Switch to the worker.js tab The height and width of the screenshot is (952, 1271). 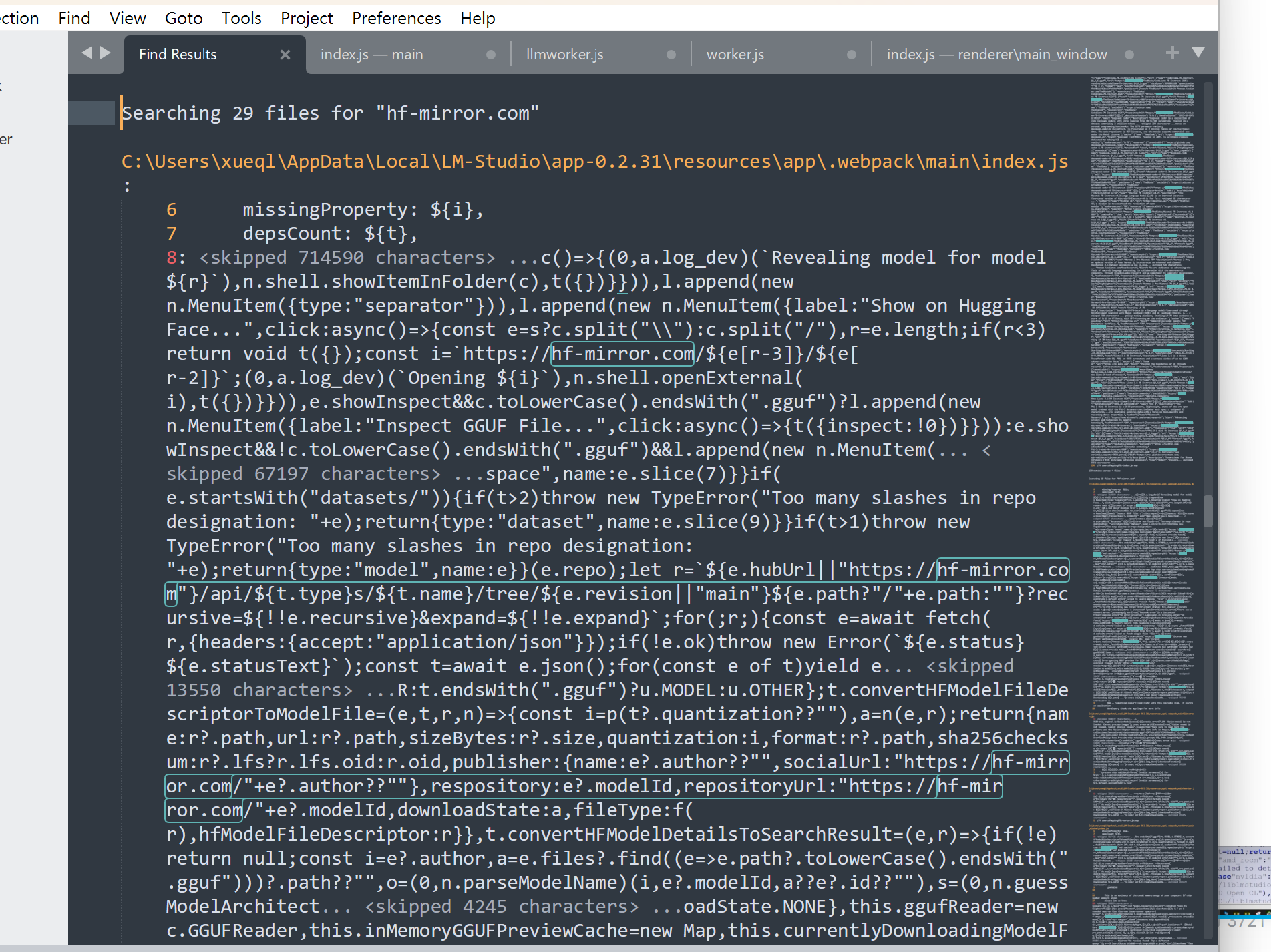(735, 54)
